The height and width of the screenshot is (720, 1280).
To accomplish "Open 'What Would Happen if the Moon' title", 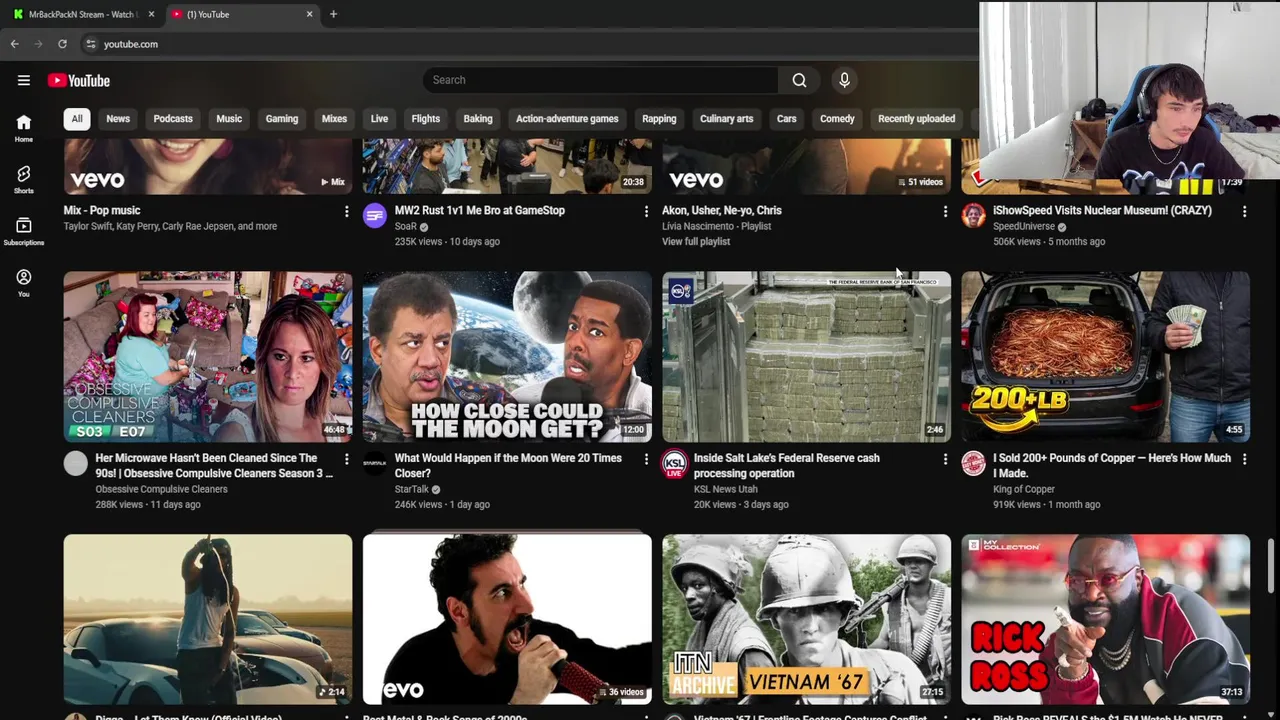I will (508, 466).
